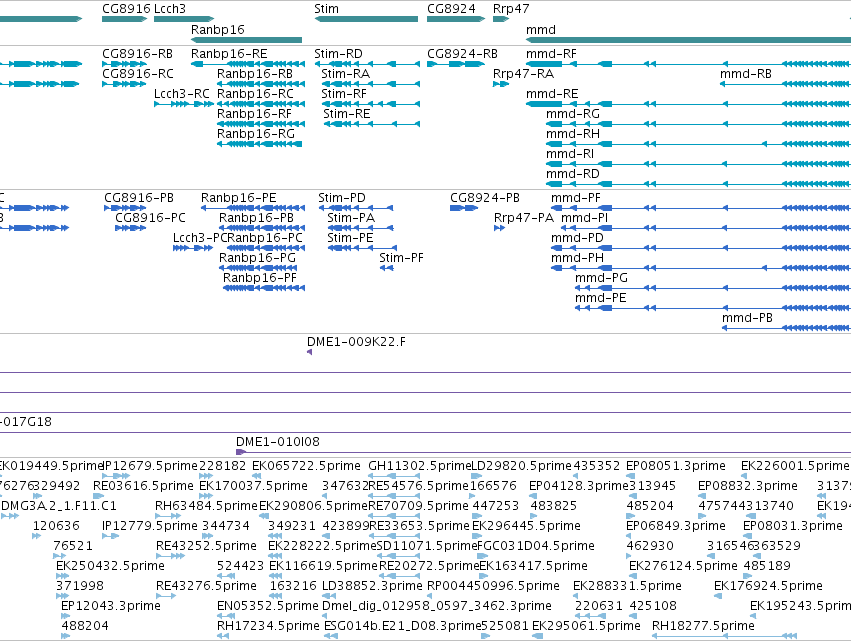Click the Stim-PF protein label
The height and width of the screenshot is (641, 851).
click(401, 258)
